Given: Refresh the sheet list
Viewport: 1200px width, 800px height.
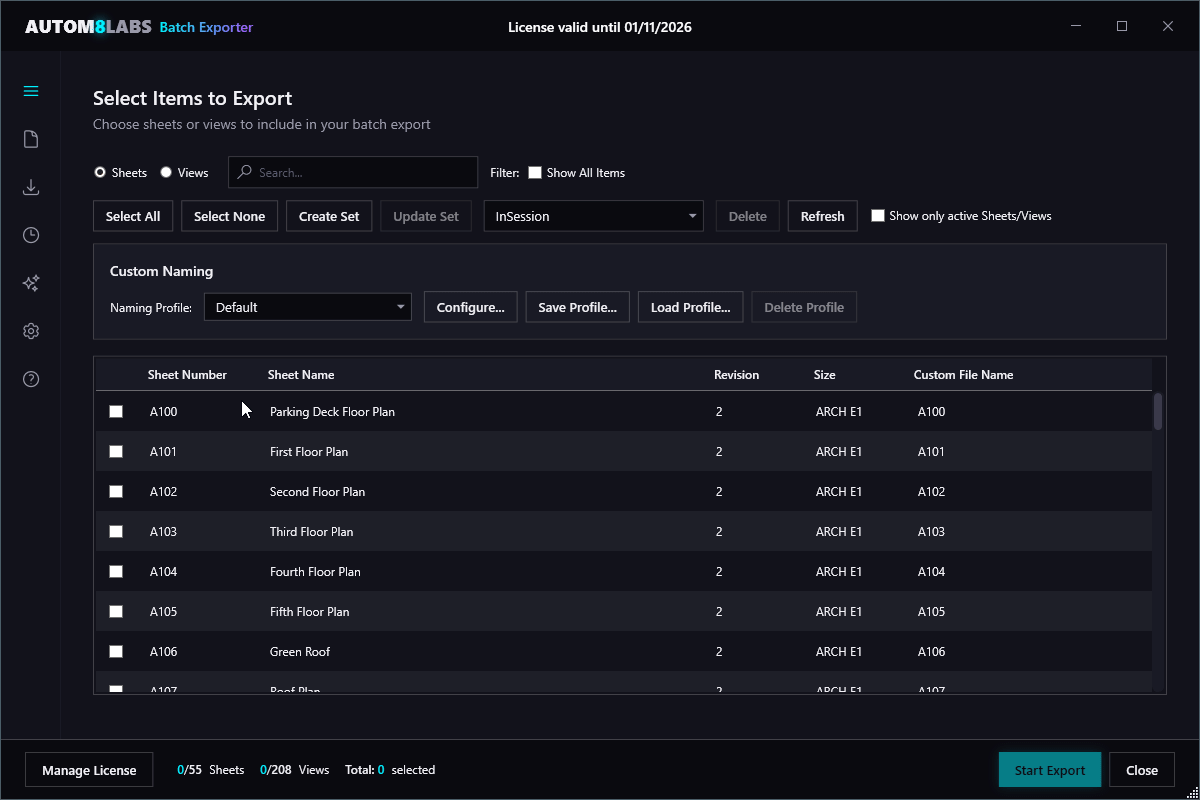Looking at the screenshot, I should click(822, 215).
